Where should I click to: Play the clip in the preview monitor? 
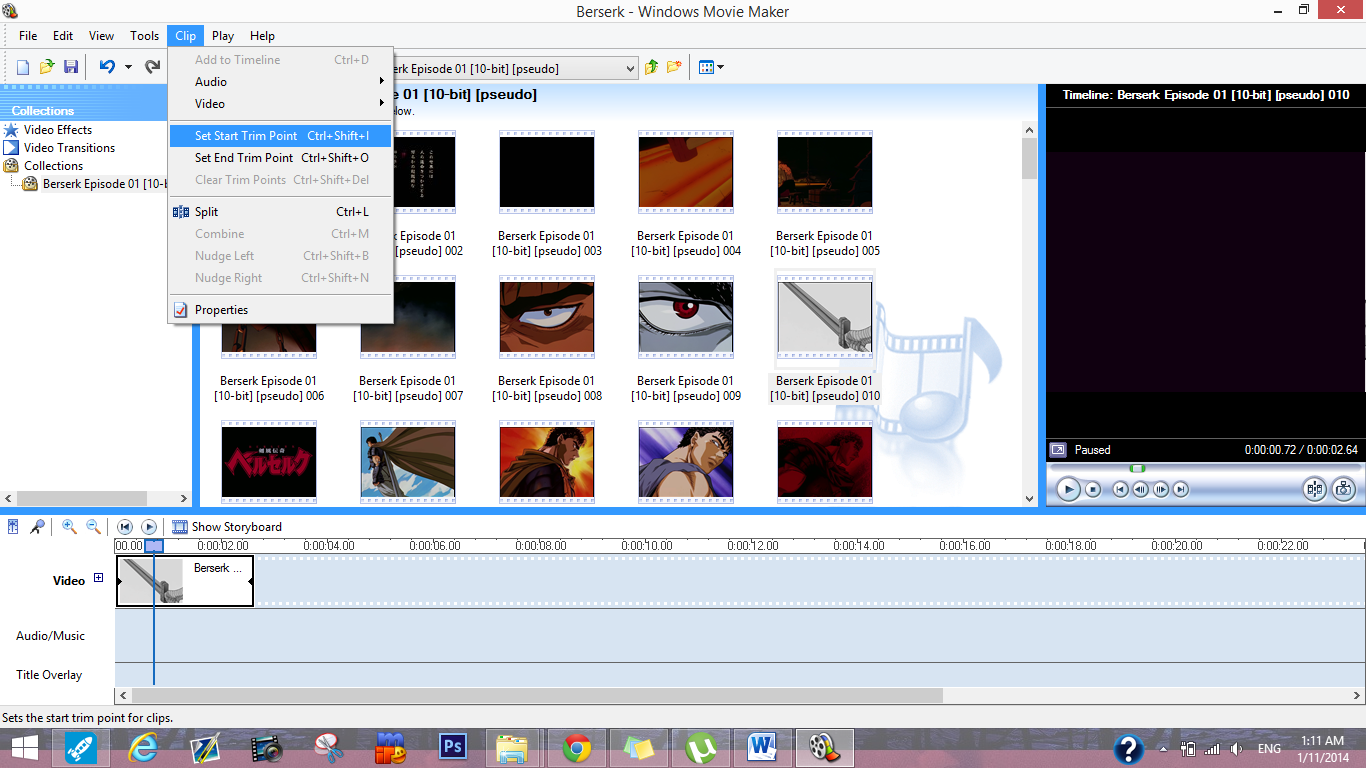[1069, 489]
